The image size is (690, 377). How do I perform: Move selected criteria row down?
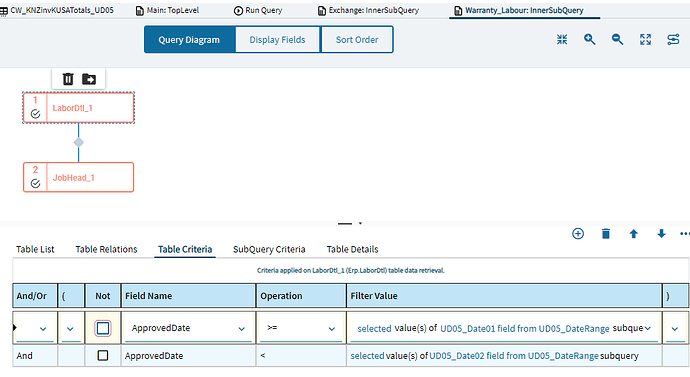(x=661, y=234)
